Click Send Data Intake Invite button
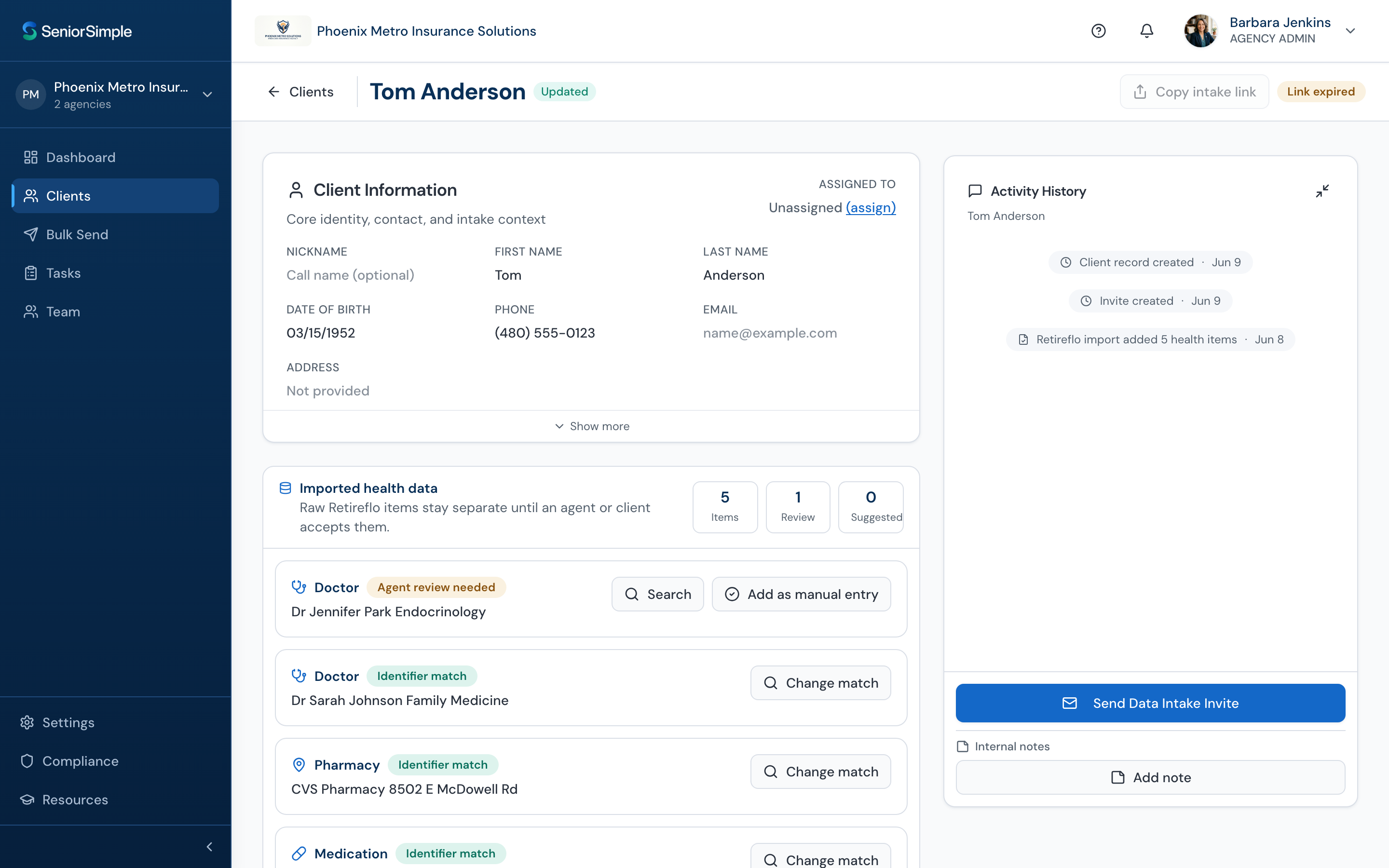 [1150, 703]
